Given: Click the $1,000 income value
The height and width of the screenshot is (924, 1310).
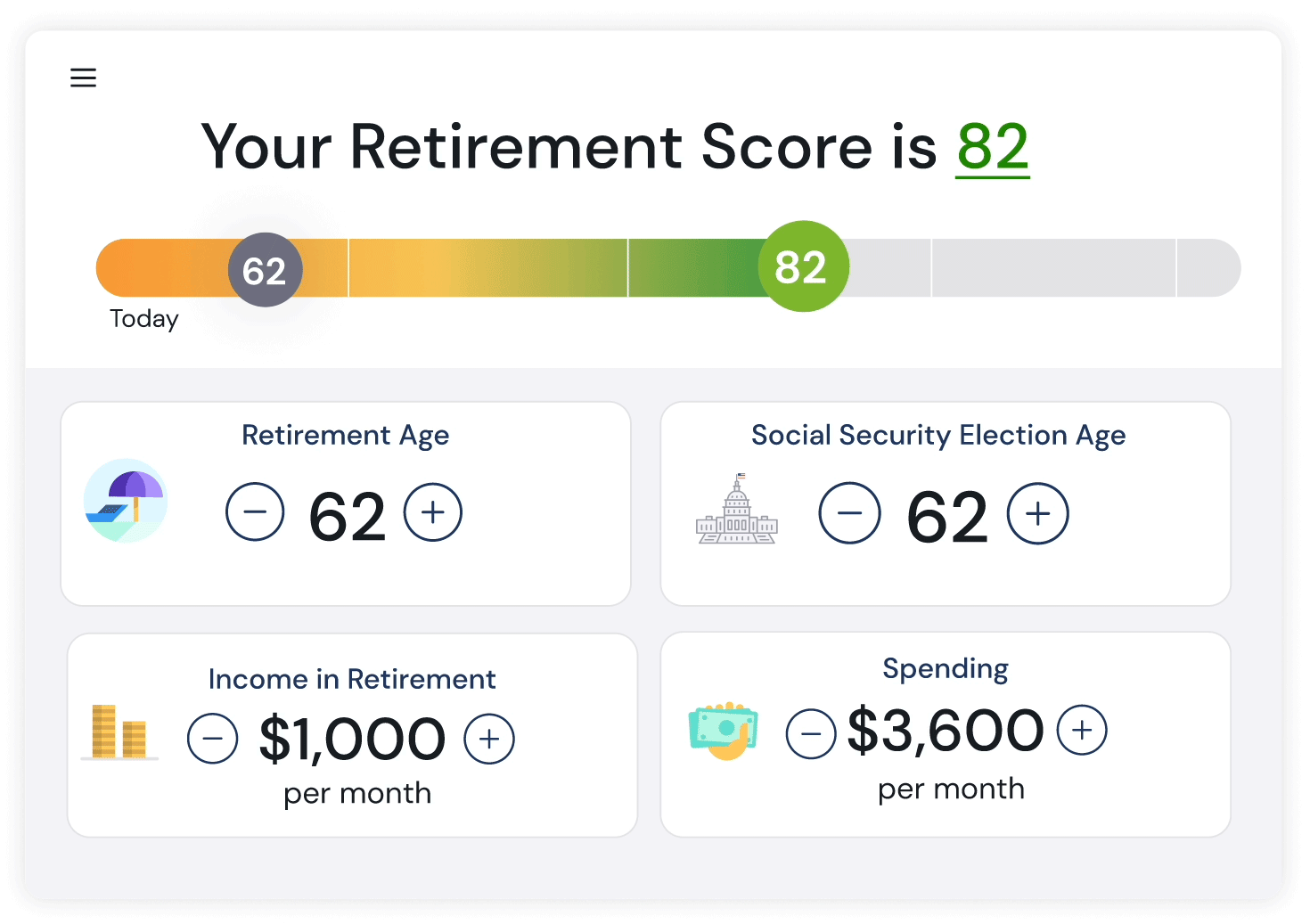Looking at the screenshot, I should click(x=352, y=740).
